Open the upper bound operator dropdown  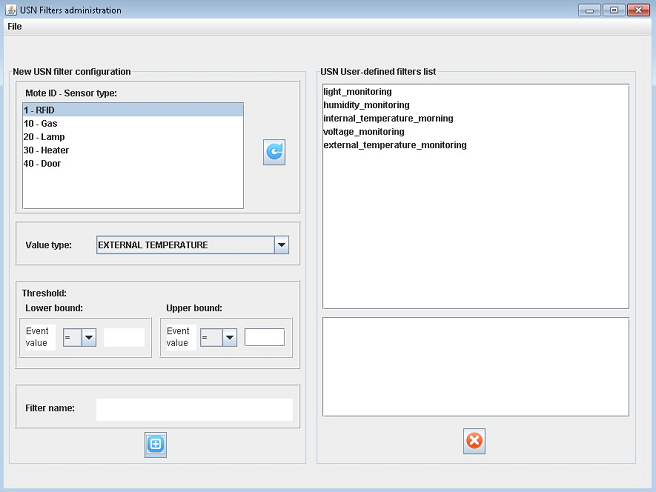pos(229,337)
